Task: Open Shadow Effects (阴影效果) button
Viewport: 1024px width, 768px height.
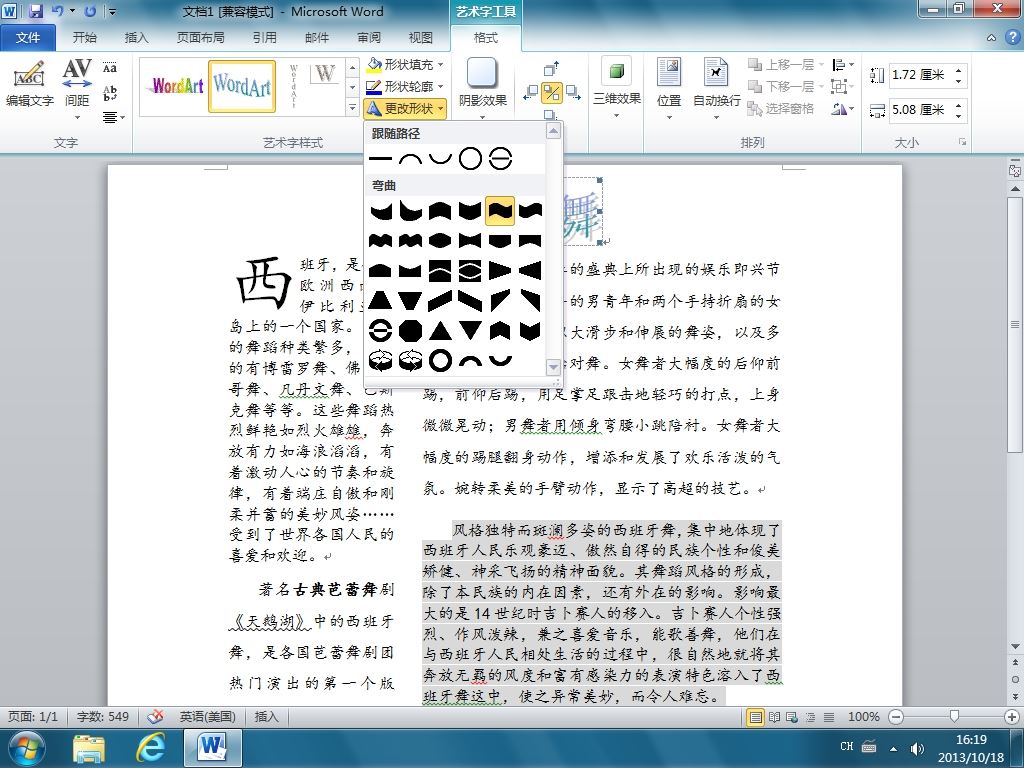Action: click(x=483, y=88)
